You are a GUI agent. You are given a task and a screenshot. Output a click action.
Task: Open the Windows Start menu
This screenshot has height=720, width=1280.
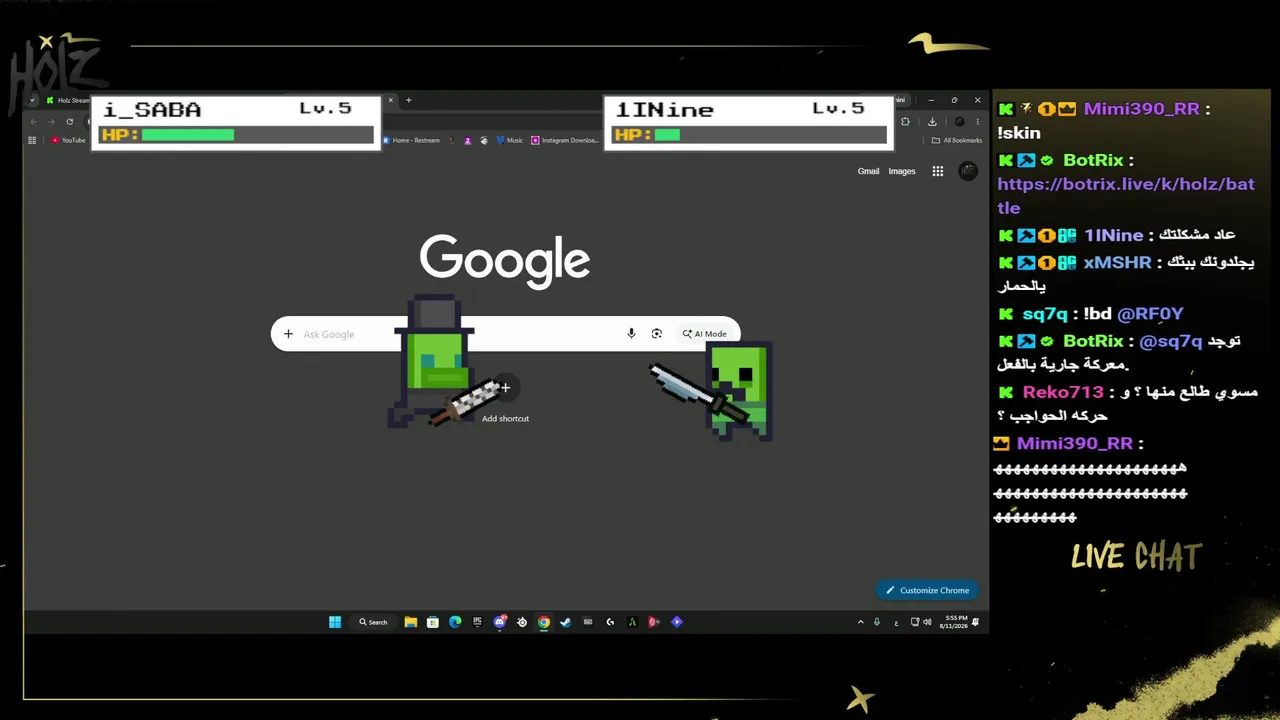point(335,622)
